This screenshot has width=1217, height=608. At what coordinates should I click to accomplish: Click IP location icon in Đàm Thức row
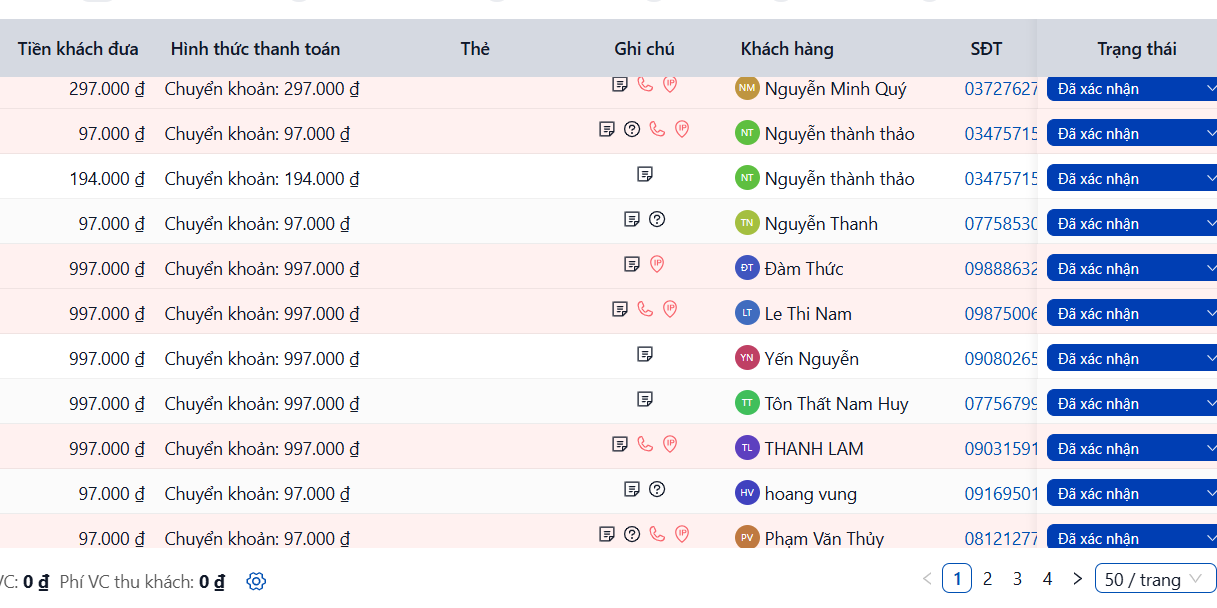[657, 264]
